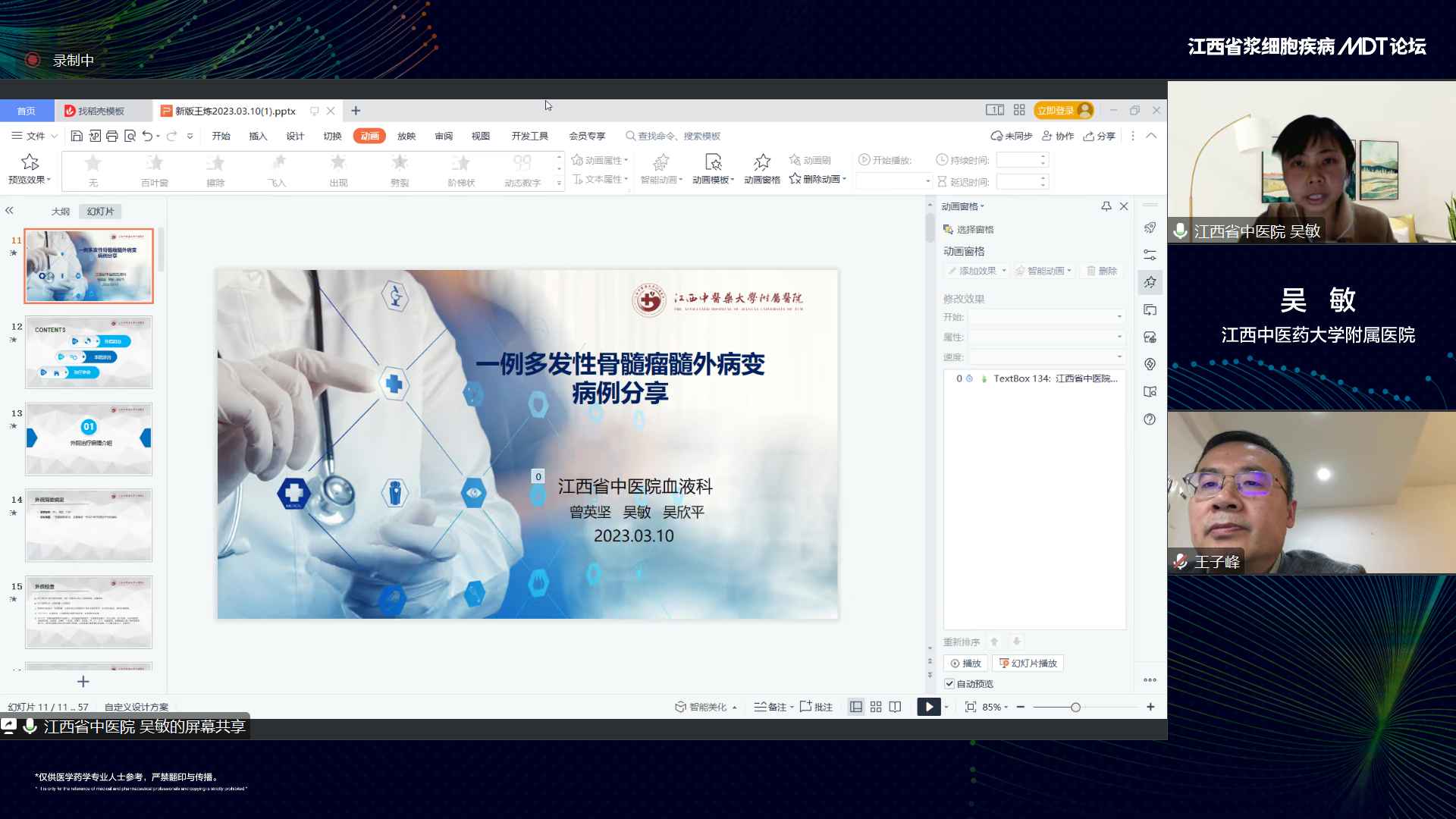Image resolution: width=1456 pixels, height=819 pixels.
Task: Pin the animation pane with pushpin icon
Action: click(x=1106, y=206)
